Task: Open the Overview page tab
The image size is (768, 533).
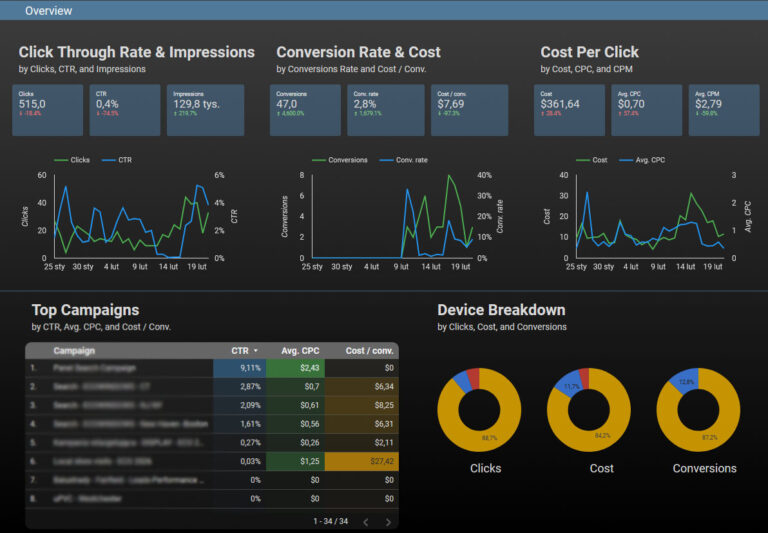Action: [48, 11]
